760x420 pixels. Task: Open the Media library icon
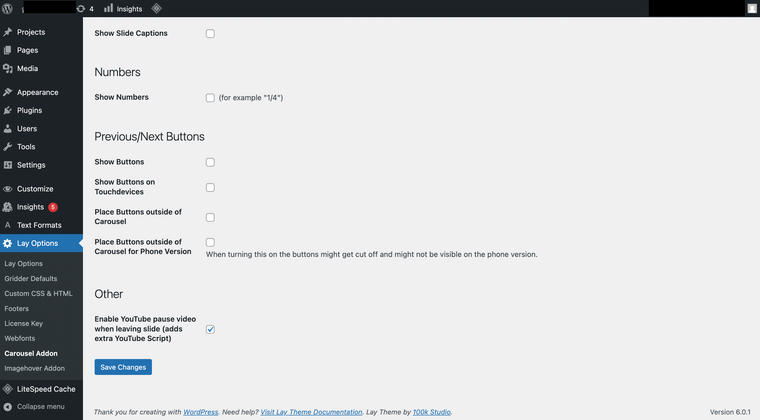(8, 68)
